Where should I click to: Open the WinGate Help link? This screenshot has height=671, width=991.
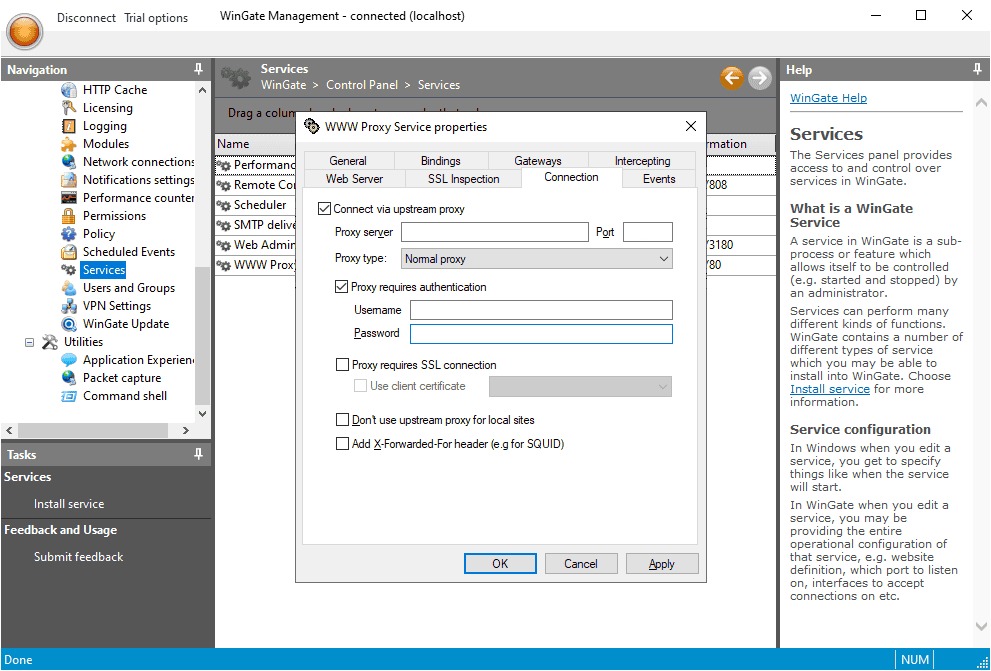828,98
